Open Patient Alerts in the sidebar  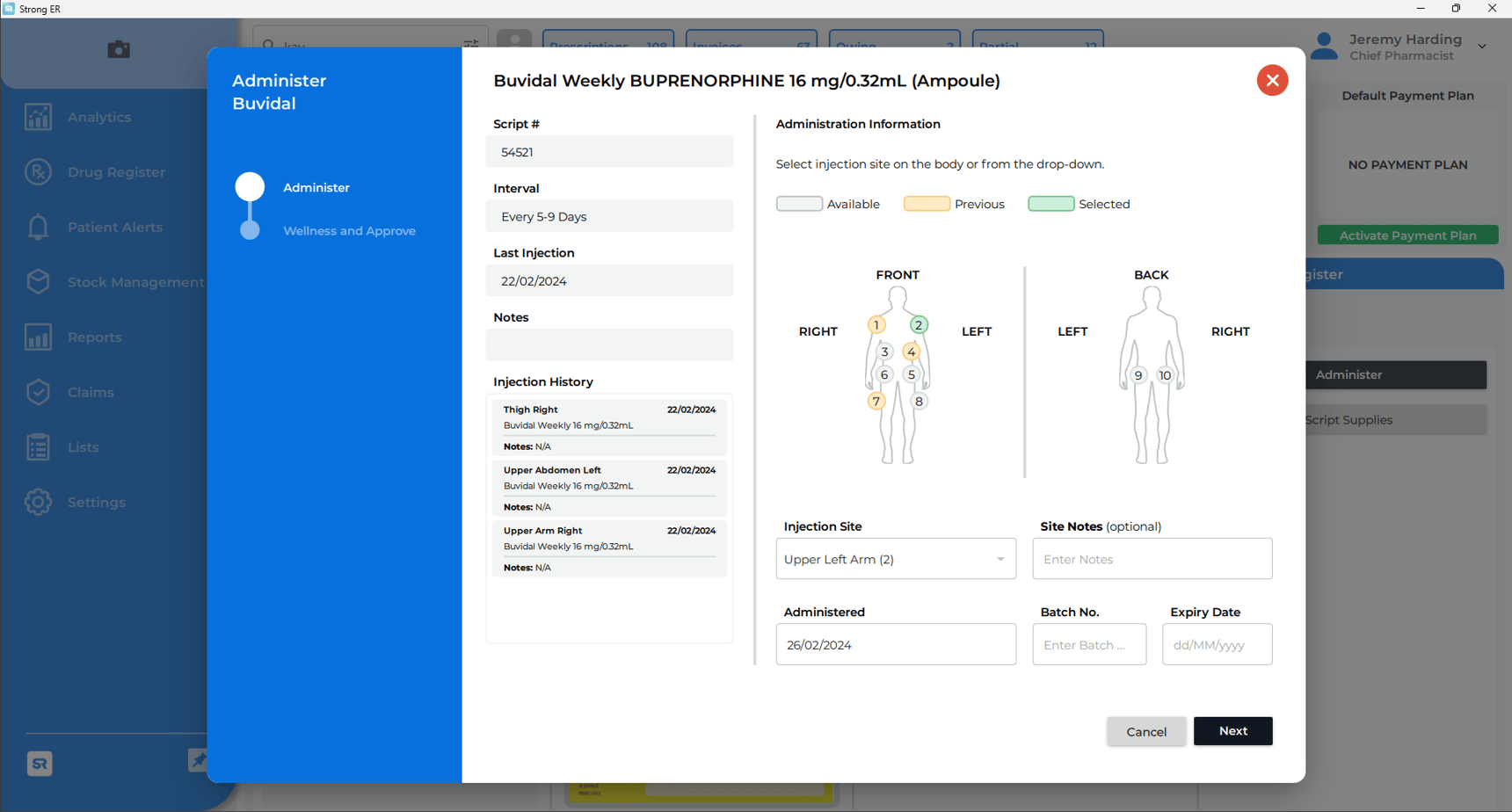pos(114,227)
